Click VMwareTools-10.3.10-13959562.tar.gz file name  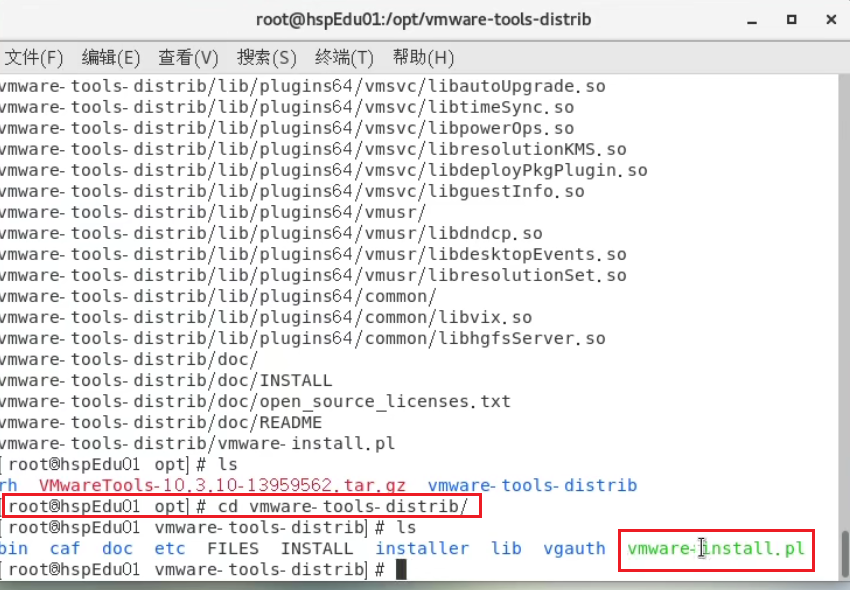coord(222,485)
